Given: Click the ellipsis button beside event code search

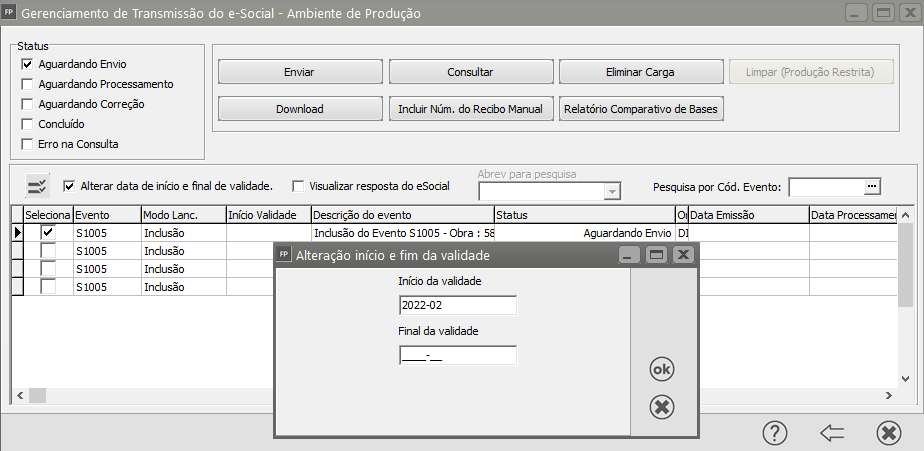Looking at the screenshot, I should (871, 186).
